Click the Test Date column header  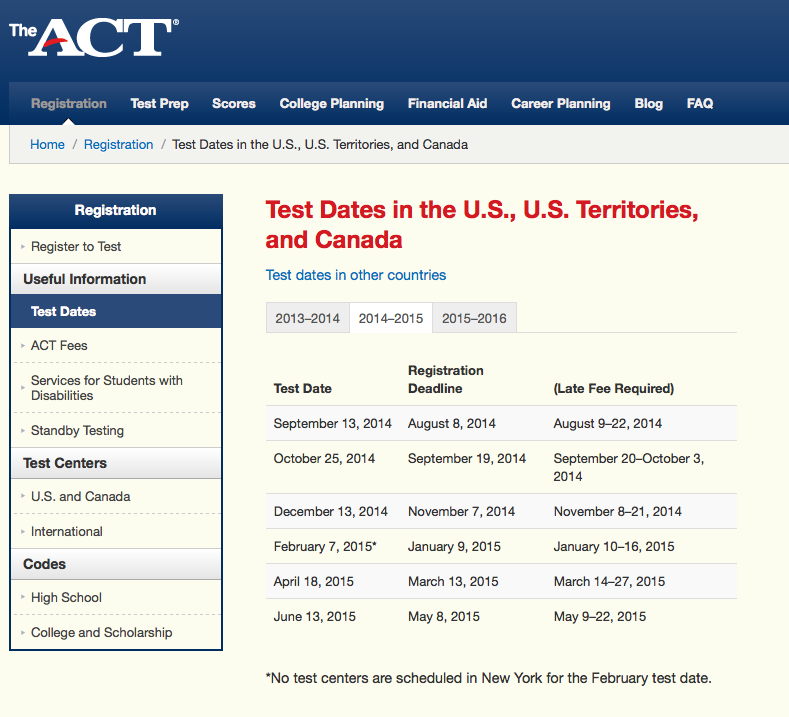tap(302, 388)
